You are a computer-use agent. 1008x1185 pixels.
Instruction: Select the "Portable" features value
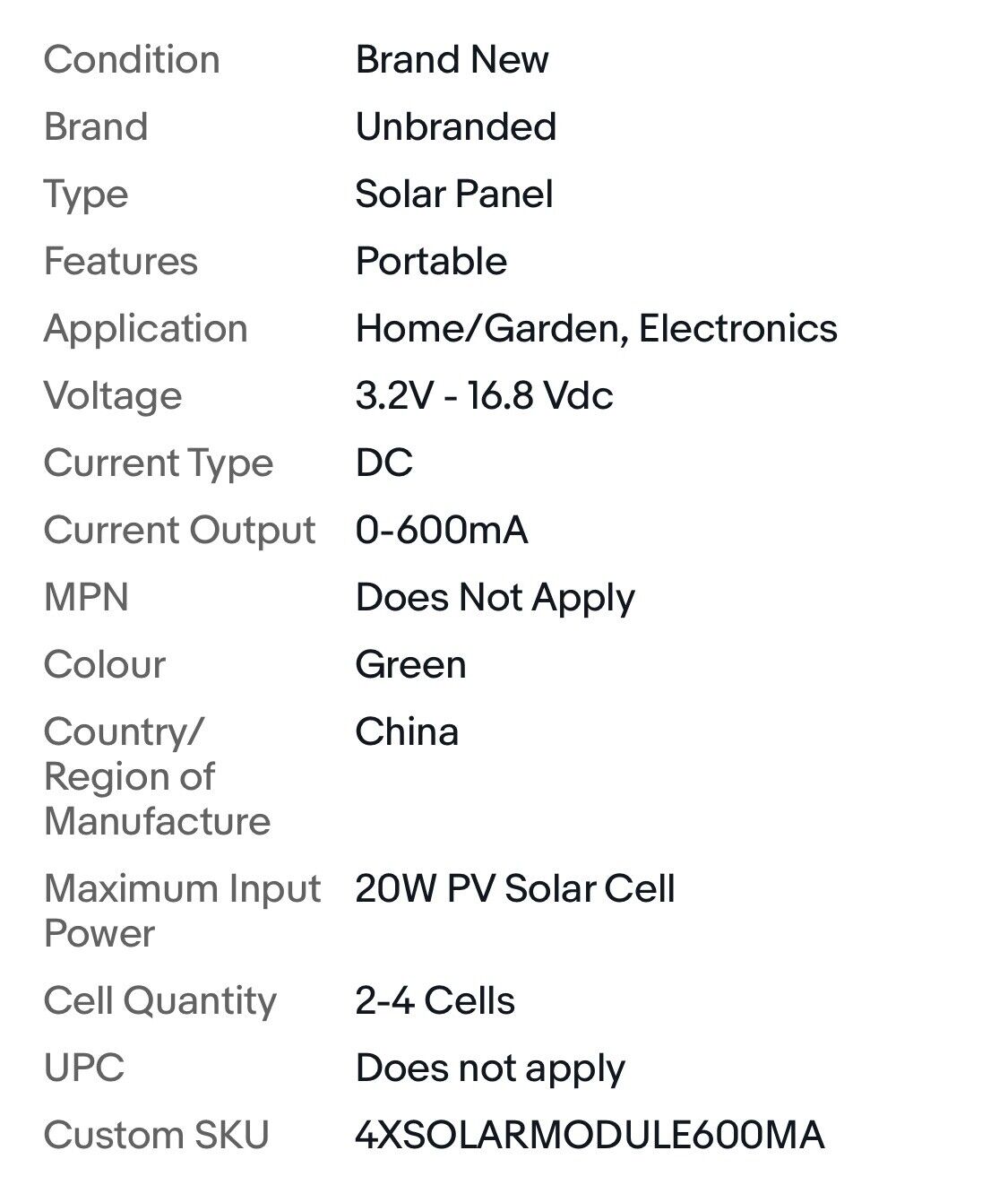coord(431,262)
